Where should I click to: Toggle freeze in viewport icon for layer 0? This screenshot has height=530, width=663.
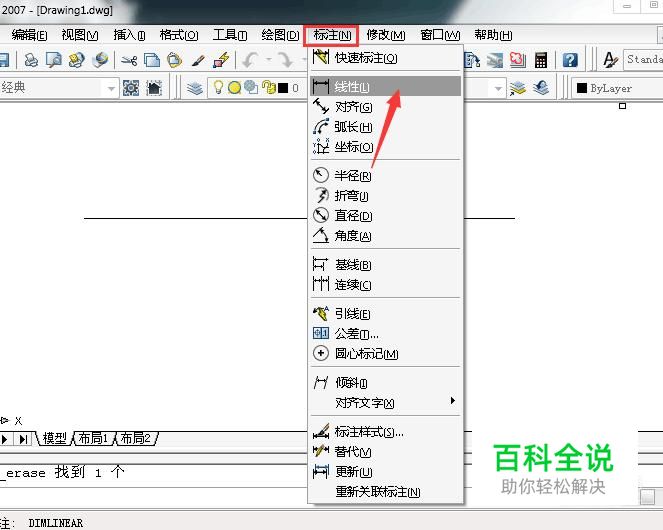251,88
